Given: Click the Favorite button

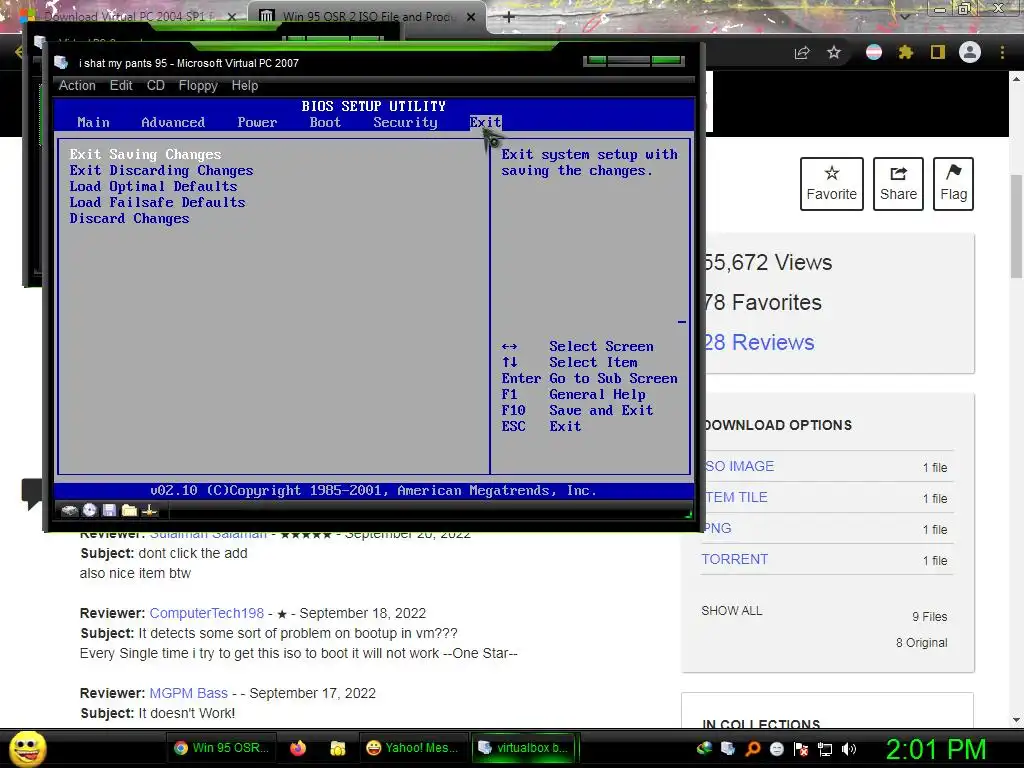Looking at the screenshot, I should [x=831, y=184].
